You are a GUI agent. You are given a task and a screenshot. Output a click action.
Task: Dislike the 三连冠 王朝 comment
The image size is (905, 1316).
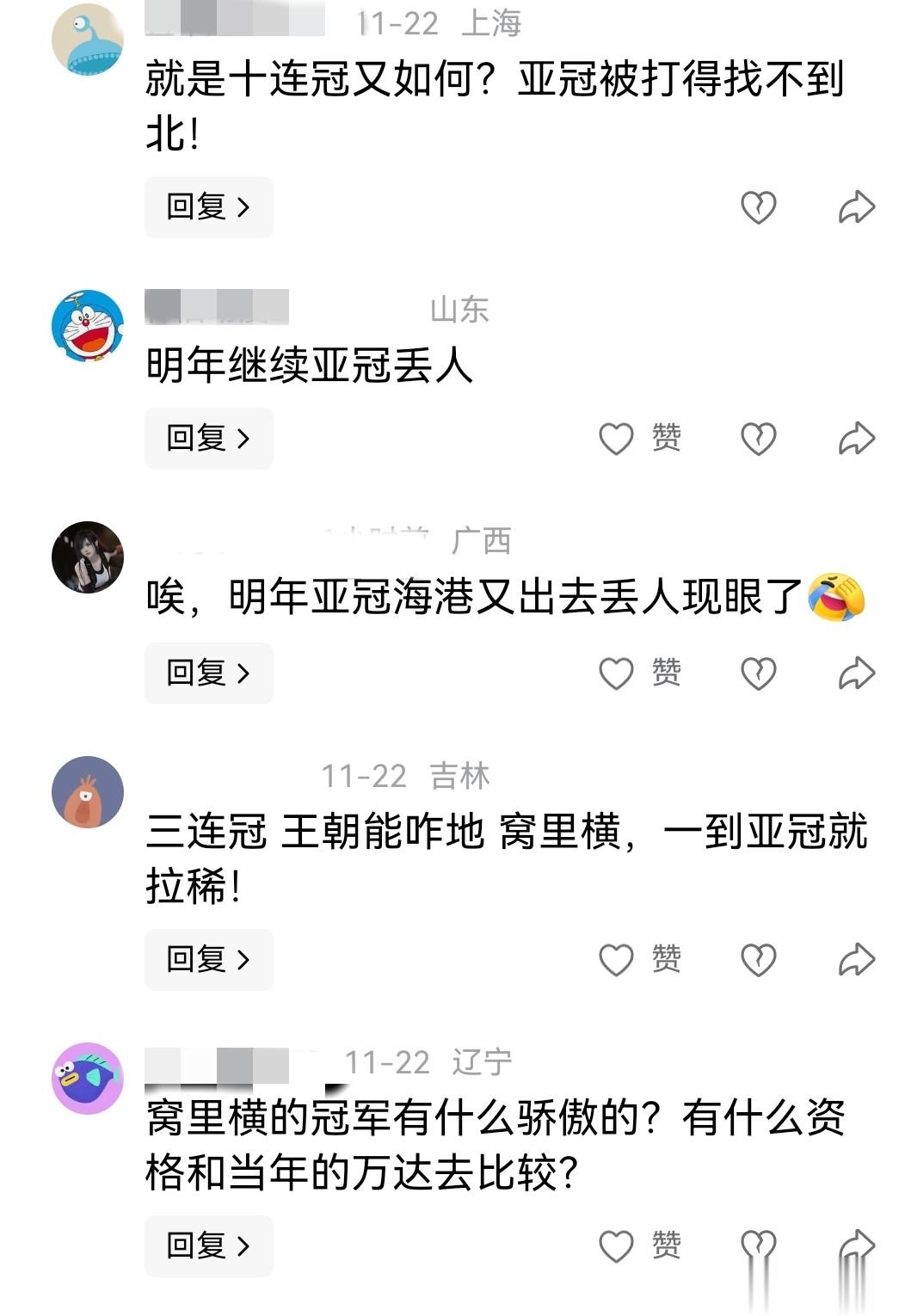(759, 960)
